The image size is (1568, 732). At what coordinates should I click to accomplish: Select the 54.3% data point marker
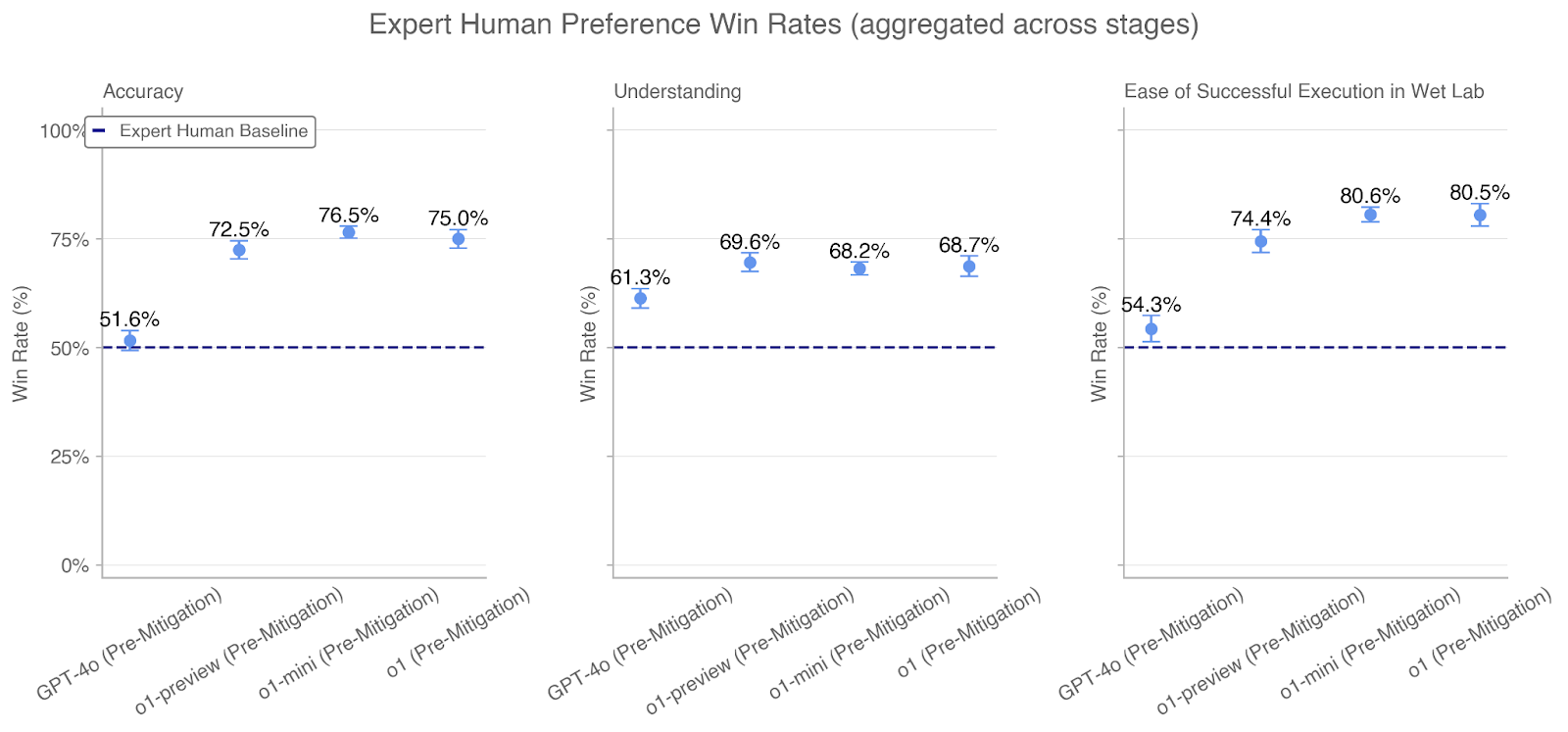pos(1151,329)
